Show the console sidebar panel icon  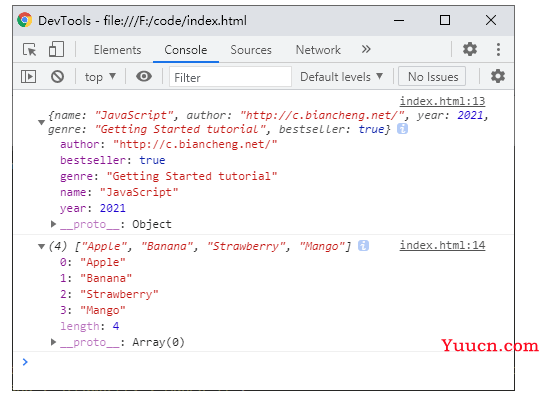(x=28, y=76)
